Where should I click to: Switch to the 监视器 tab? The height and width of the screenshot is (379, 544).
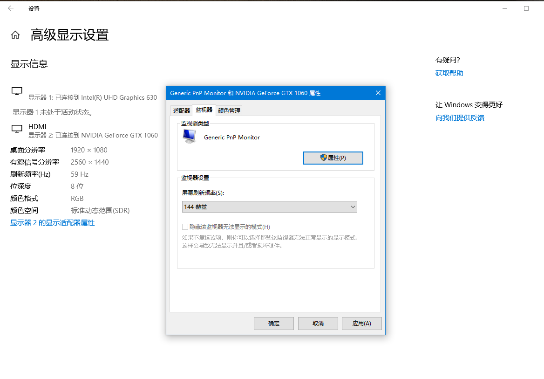[204, 110]
